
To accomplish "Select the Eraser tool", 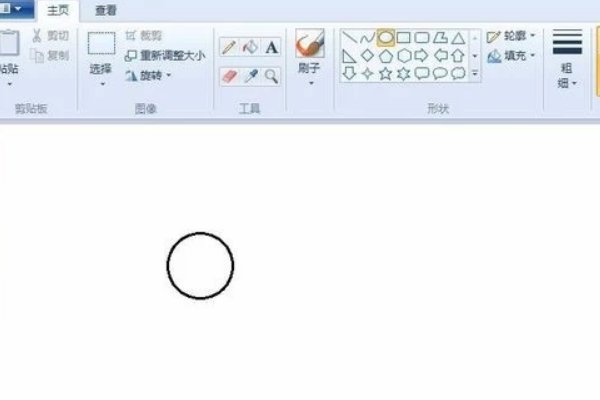I will [229, 76].
